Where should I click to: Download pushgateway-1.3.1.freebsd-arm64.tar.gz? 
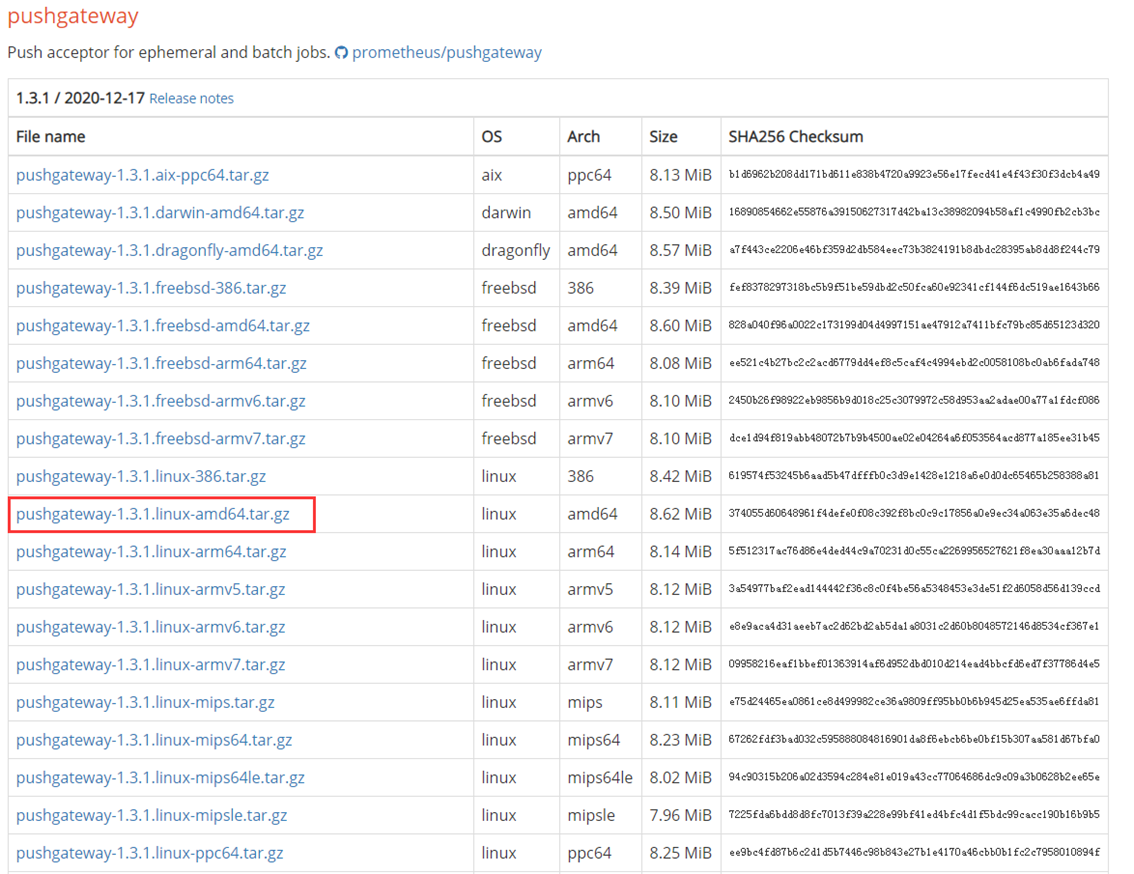tap(161, 363)
